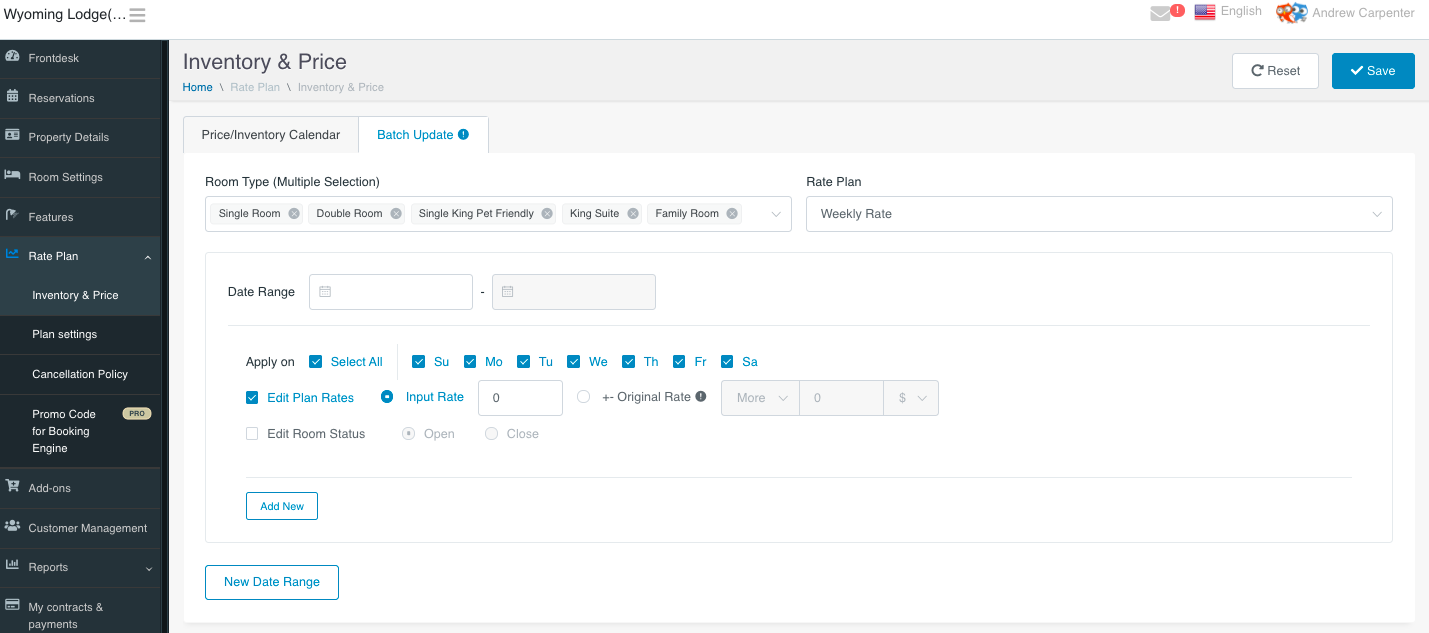Click the Batch Update info icon
The image size is (1429, 633).
pyautogui.click(x=464, y=134)
